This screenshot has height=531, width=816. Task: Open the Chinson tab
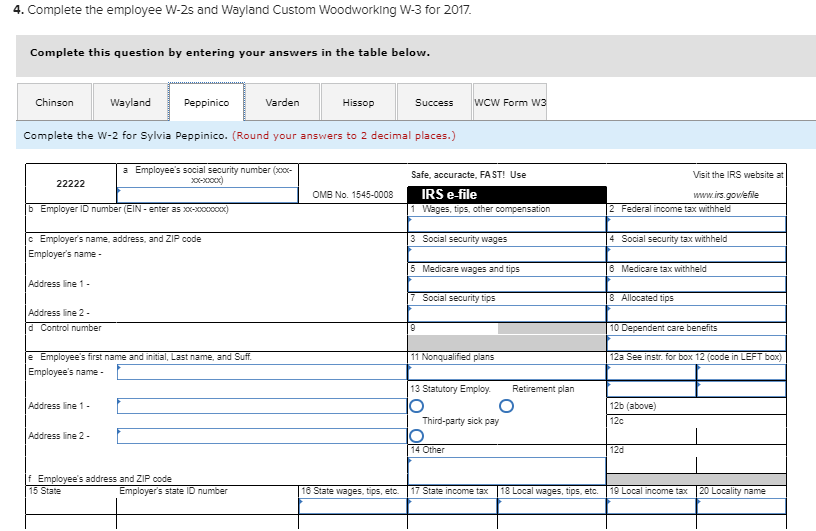pos(54,102)
